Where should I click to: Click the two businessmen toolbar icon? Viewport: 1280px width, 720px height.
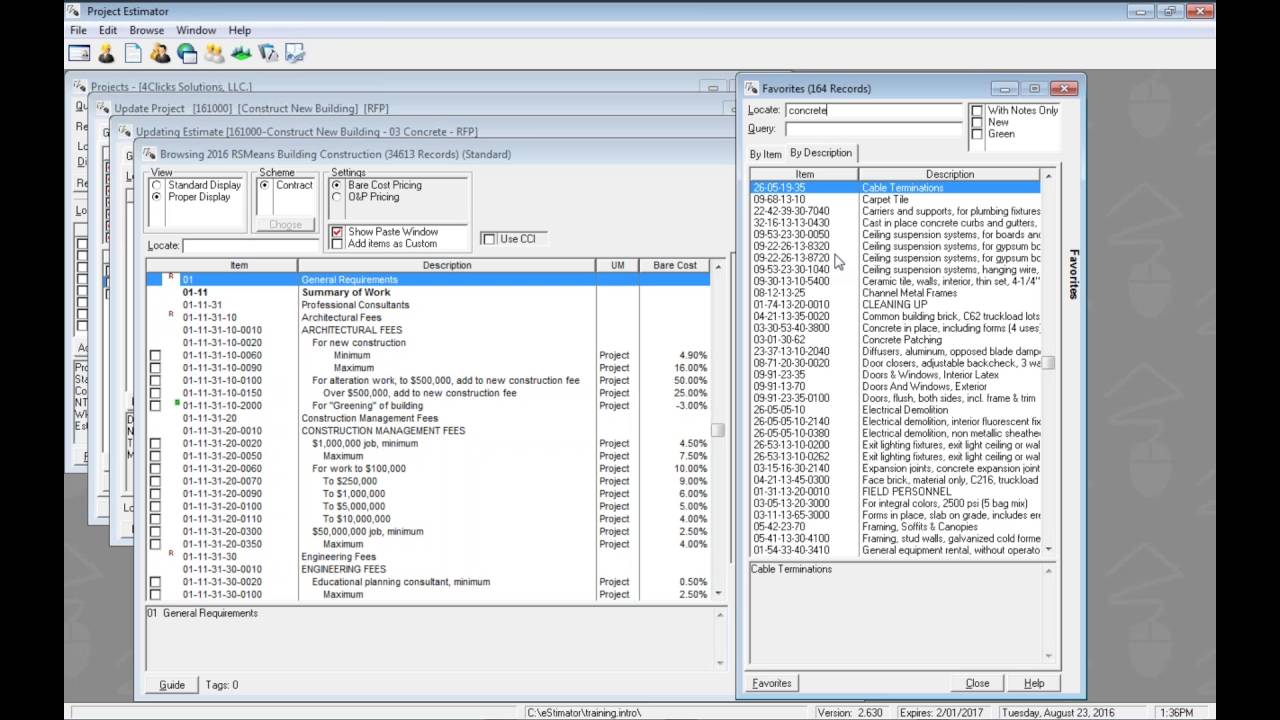tap(160, 53)
